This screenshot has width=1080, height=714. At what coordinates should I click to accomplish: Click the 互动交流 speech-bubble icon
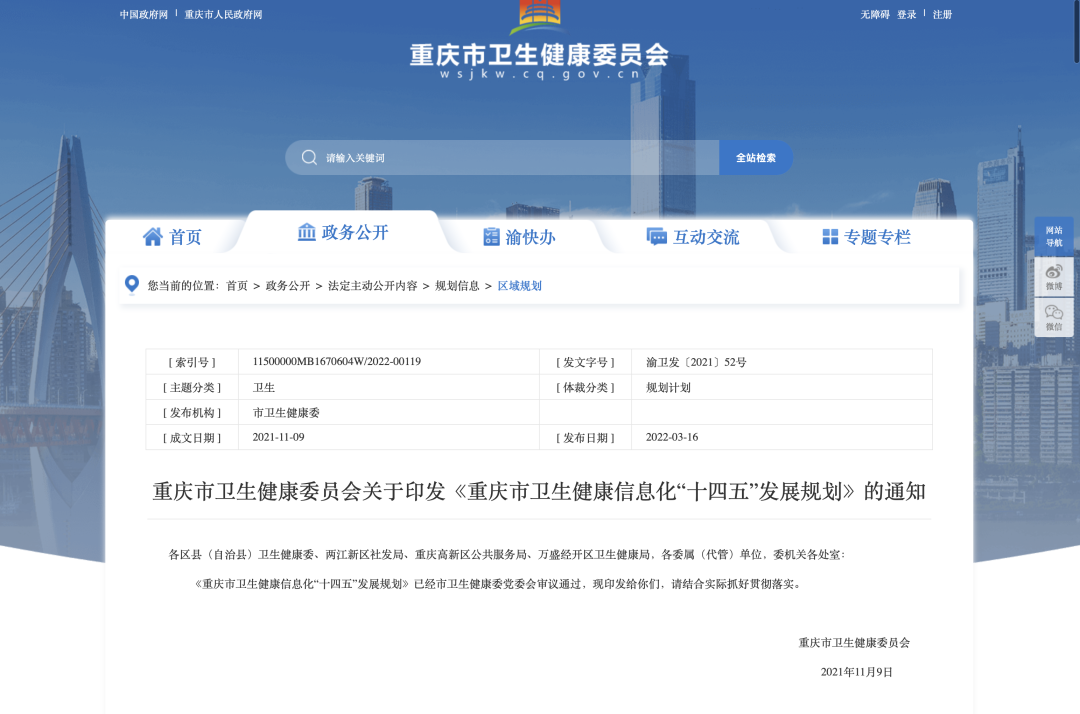coord(656,236)
